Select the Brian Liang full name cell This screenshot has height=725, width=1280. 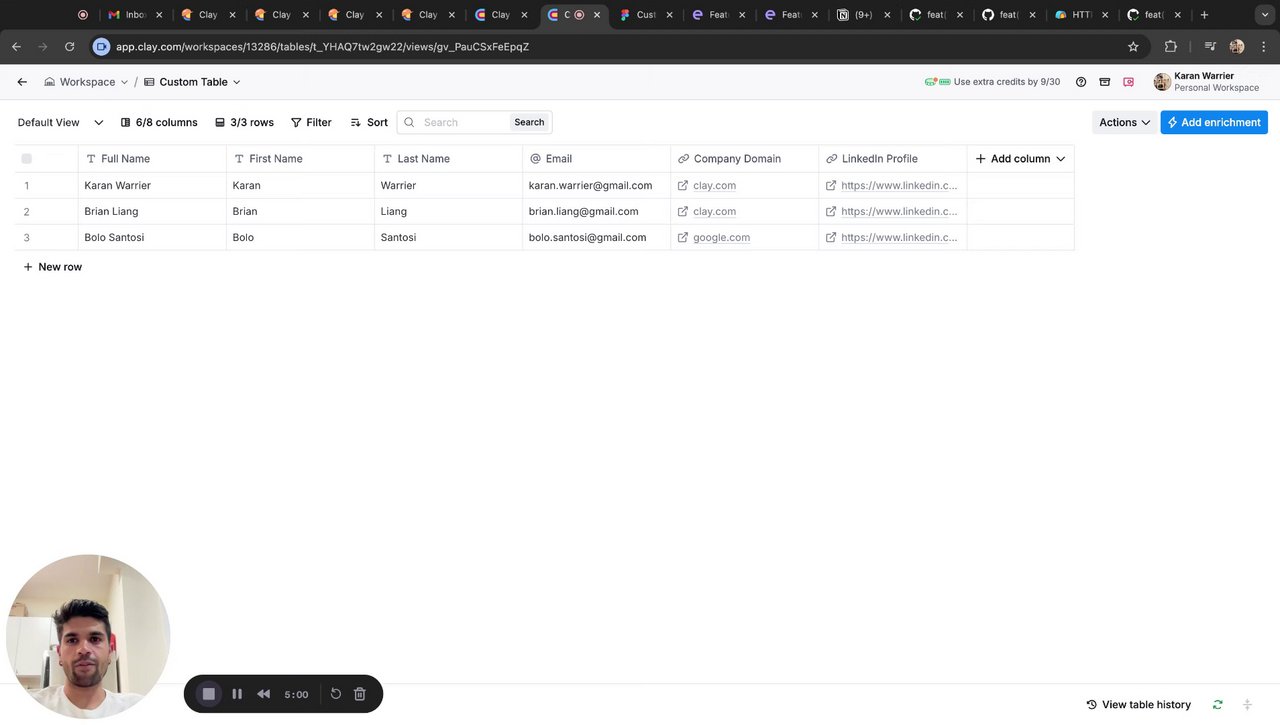click(152, 211)
